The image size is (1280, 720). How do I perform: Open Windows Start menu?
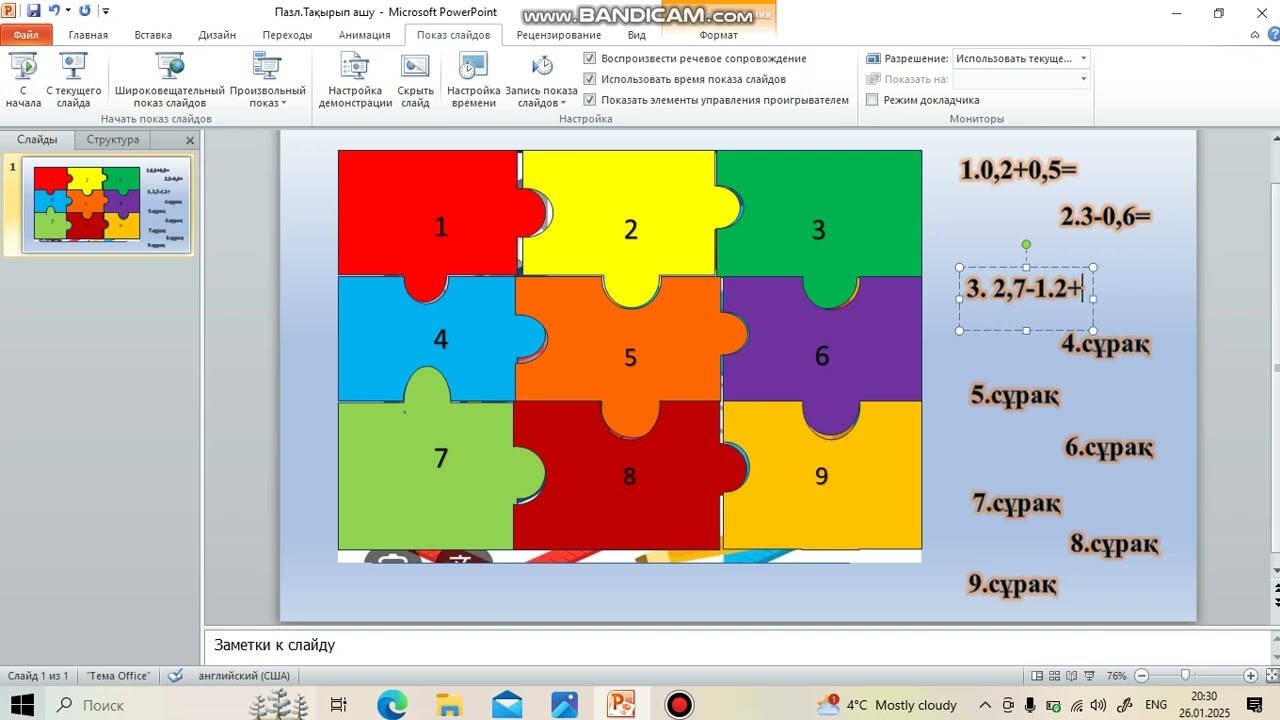click(22, 705)
